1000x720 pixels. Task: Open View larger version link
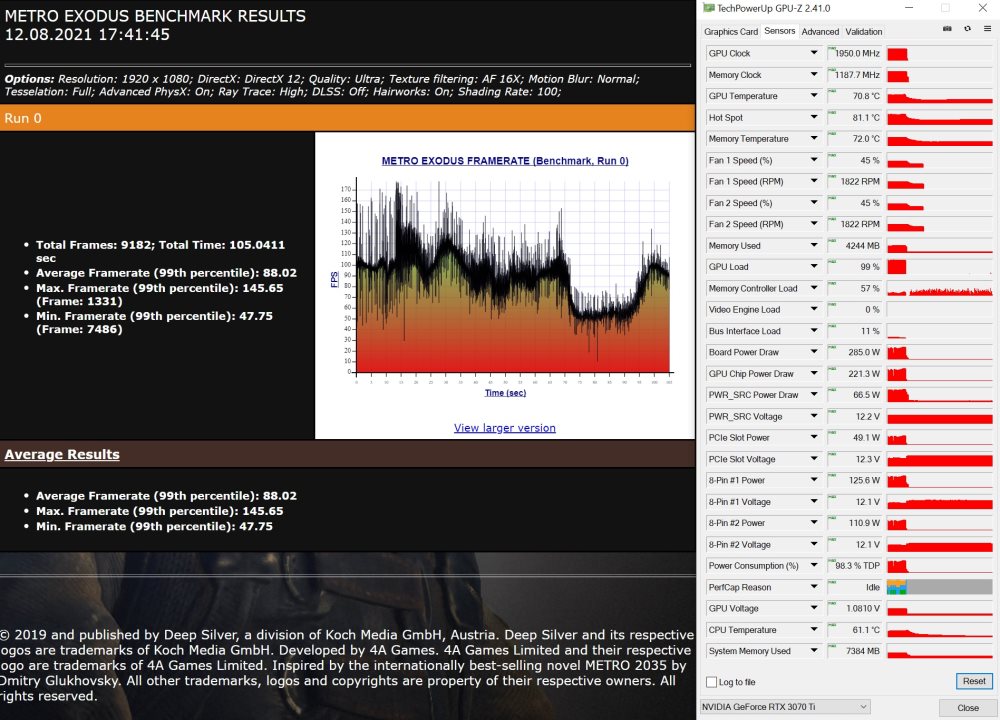504,428
